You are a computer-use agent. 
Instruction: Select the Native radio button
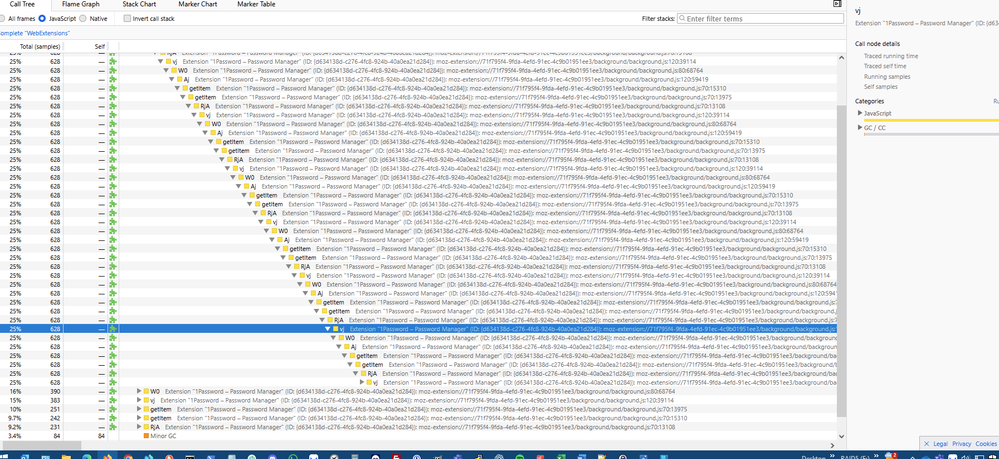[83, 18]
